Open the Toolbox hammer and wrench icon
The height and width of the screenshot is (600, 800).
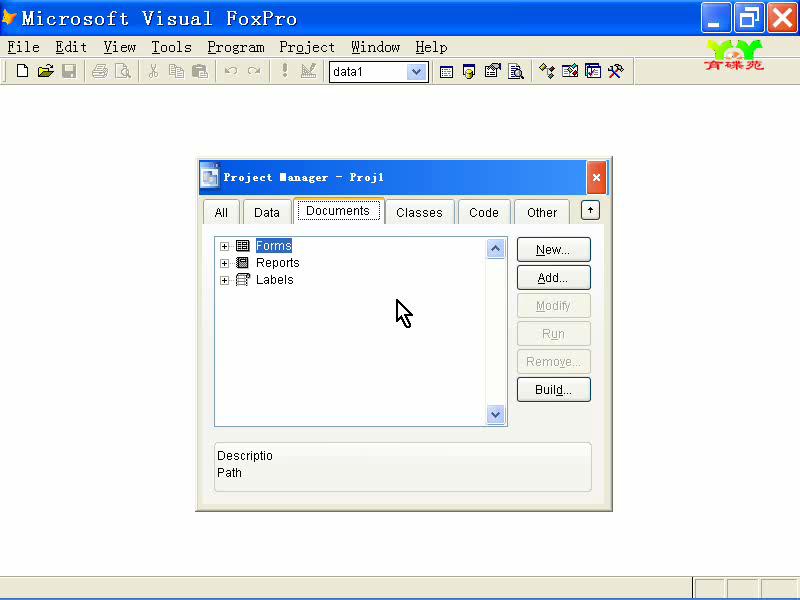pos(616,71)
